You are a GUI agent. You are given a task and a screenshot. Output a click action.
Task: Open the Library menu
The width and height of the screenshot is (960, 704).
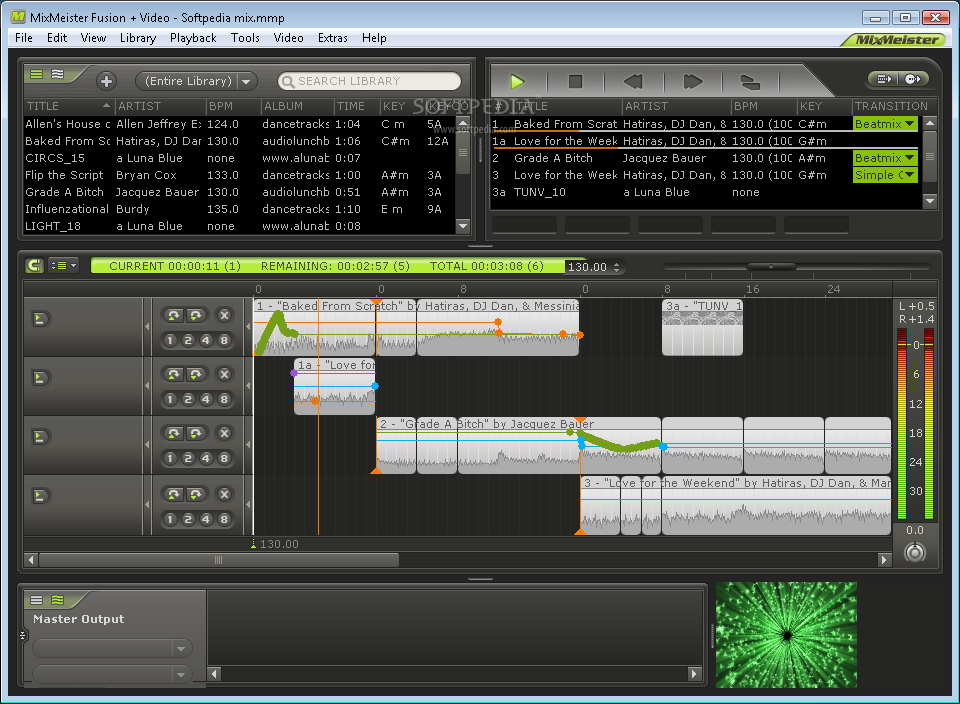(x=138, y=38)
